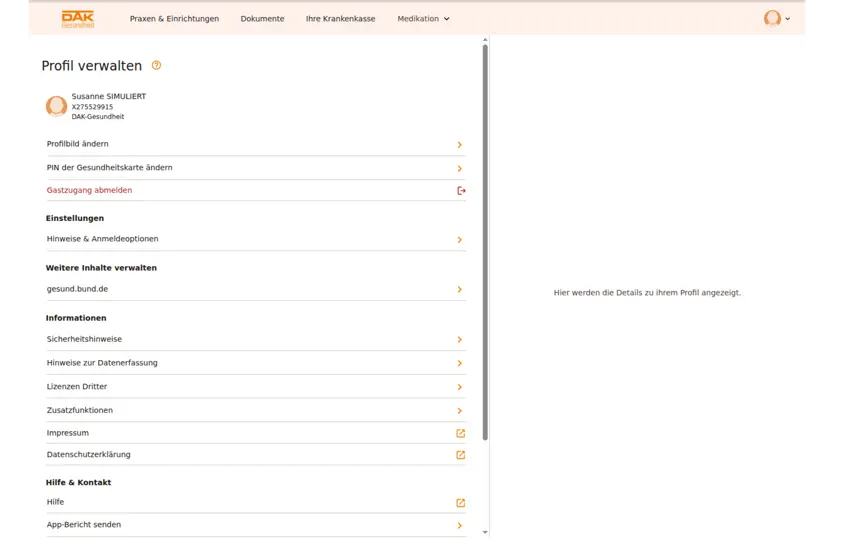The width and height of the screenshot is (864, 540).
Task: Click the scrollbar up arrow
Action: click(x=485, y=40)
